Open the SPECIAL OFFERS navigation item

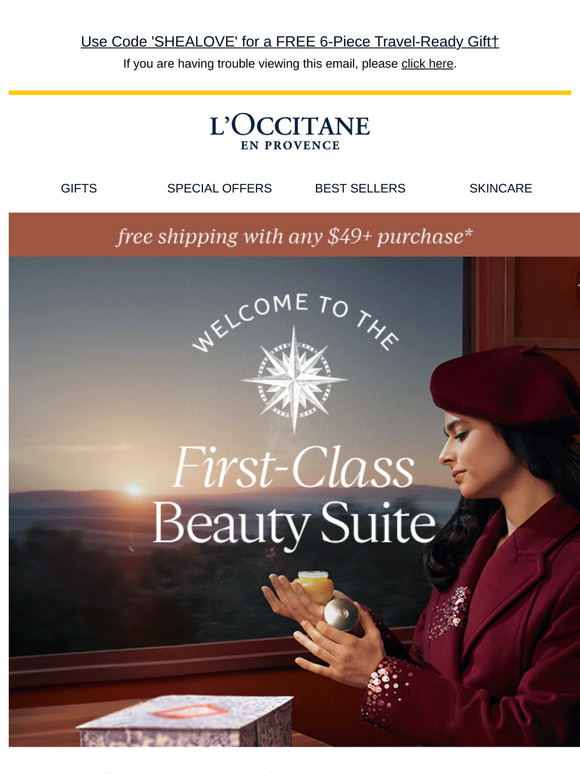pos(219,188)
